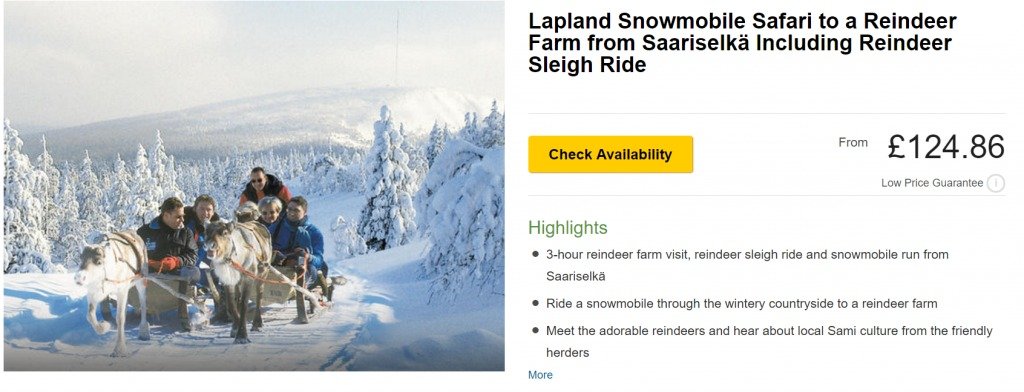Click the £124.86 price
The height and width of the screenshot is (392, 1024).
946,147
